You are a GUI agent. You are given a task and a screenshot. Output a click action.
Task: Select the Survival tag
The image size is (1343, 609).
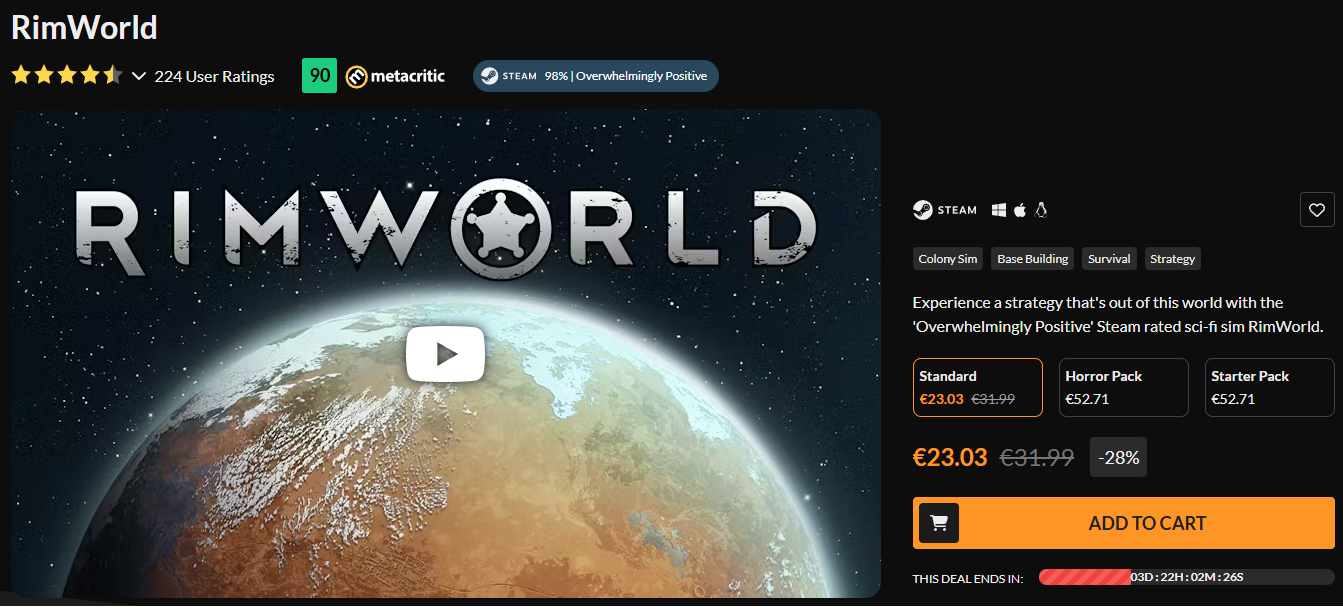[1109, 259]
